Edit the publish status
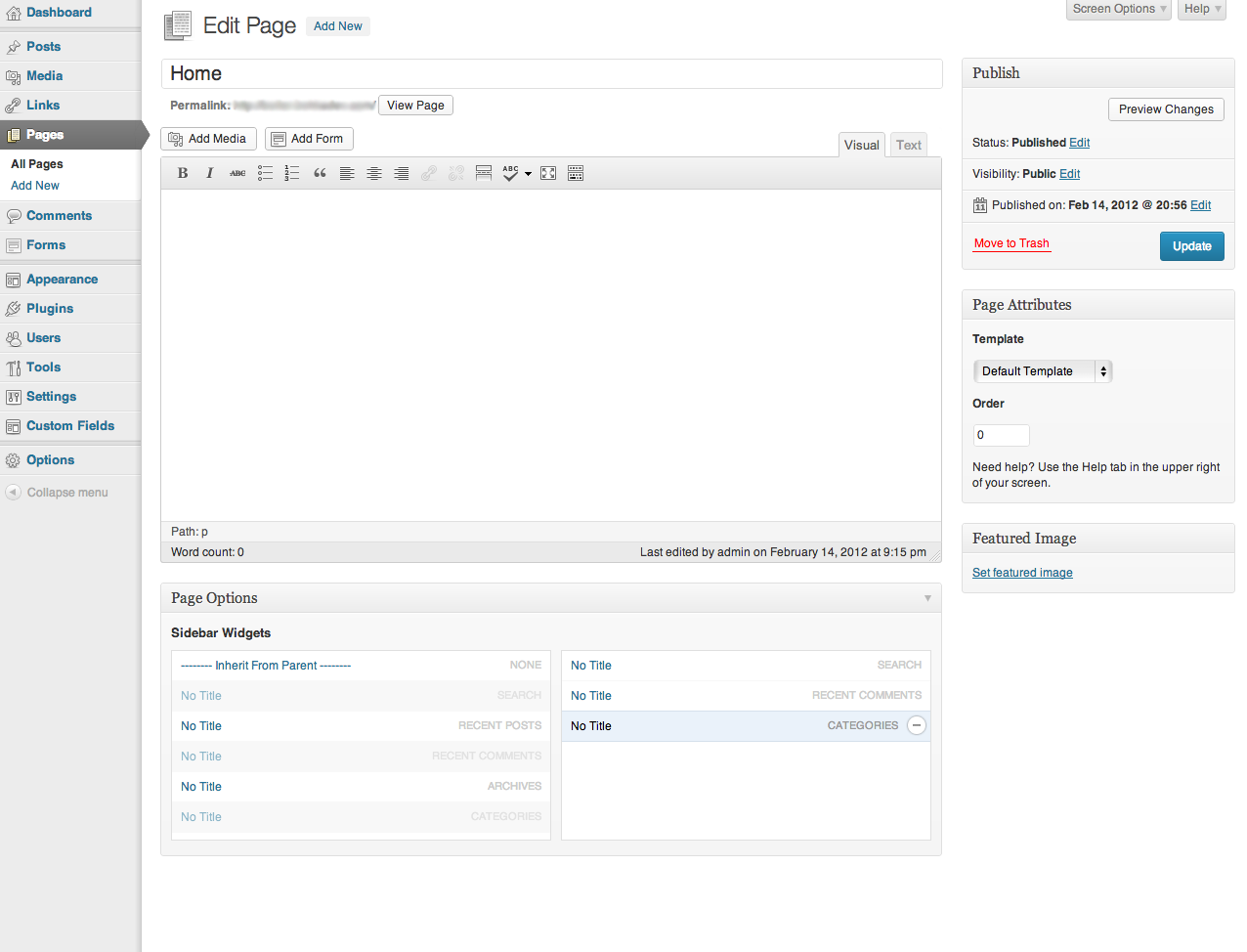 point(1079,143)
